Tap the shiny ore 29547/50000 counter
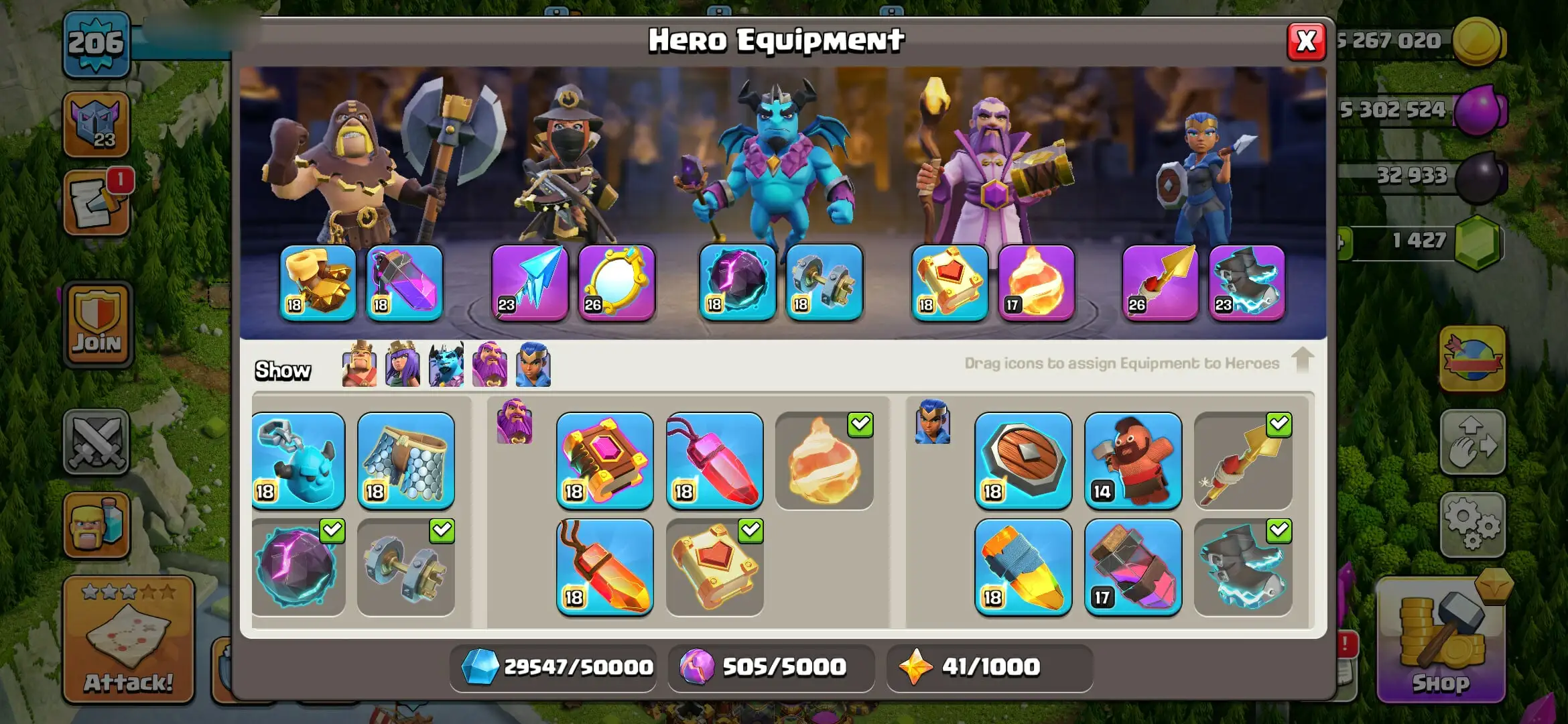Viewport: 1568px width, 724px height. [x=554, y=667]
